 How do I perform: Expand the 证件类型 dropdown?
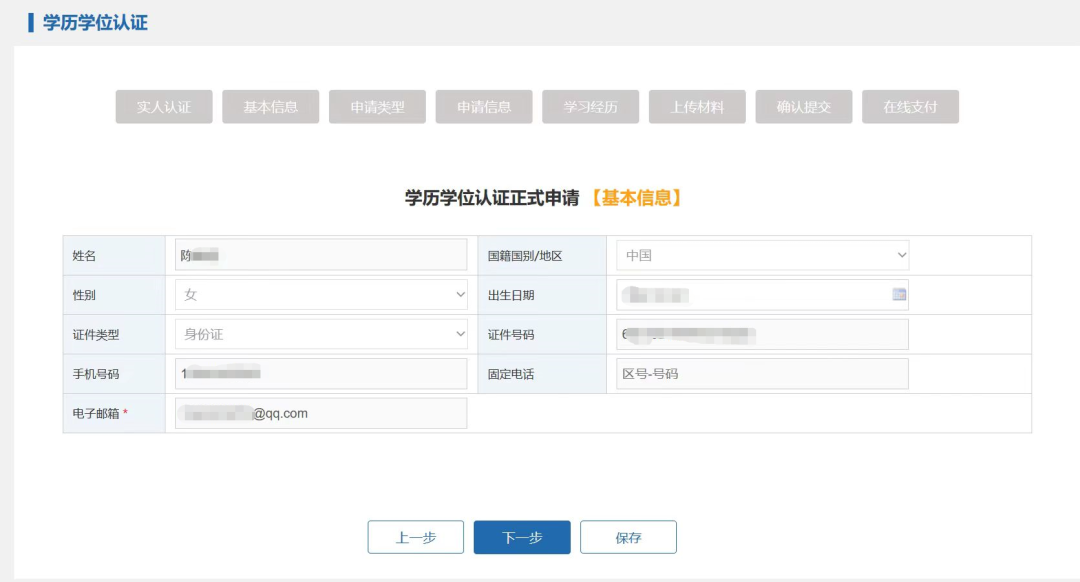[458, 334]
